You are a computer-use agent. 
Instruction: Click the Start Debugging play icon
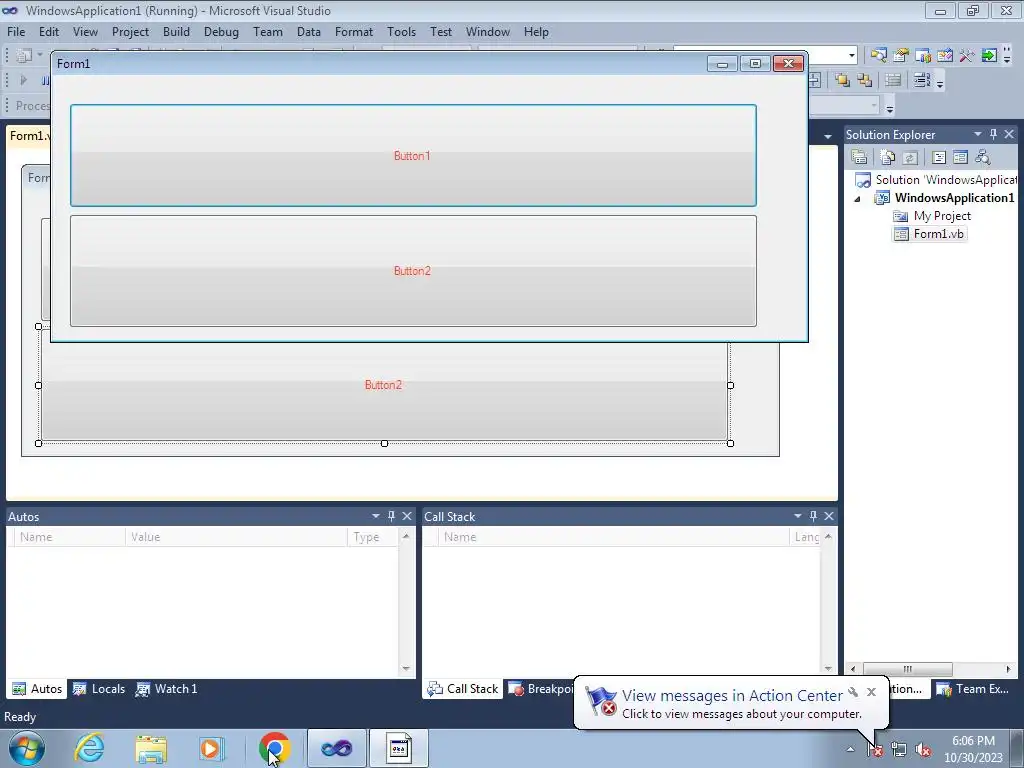[x=24, y=80]
